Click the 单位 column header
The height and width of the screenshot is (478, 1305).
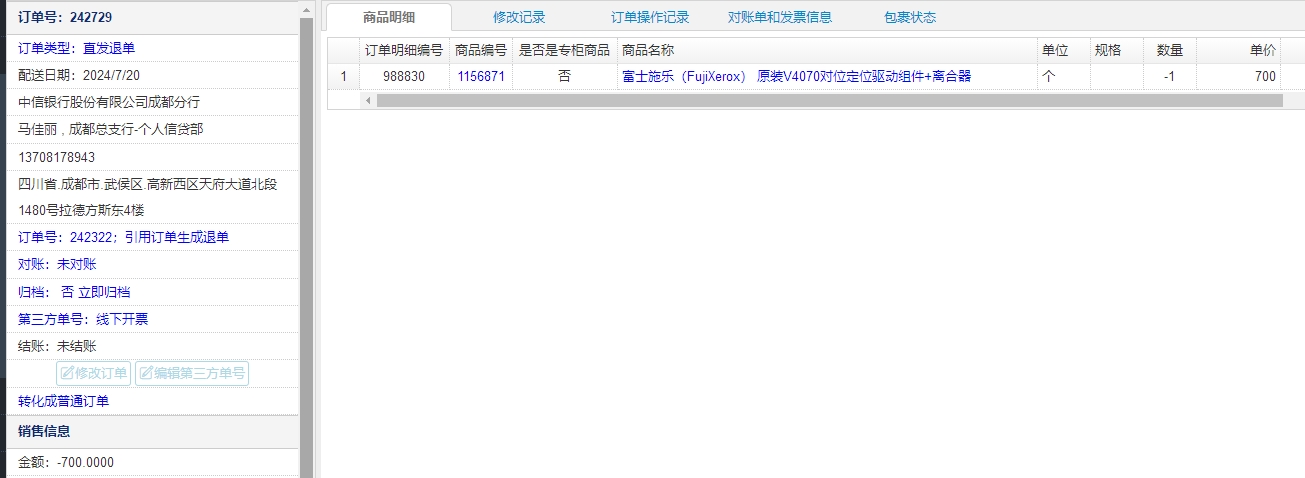1063,50
